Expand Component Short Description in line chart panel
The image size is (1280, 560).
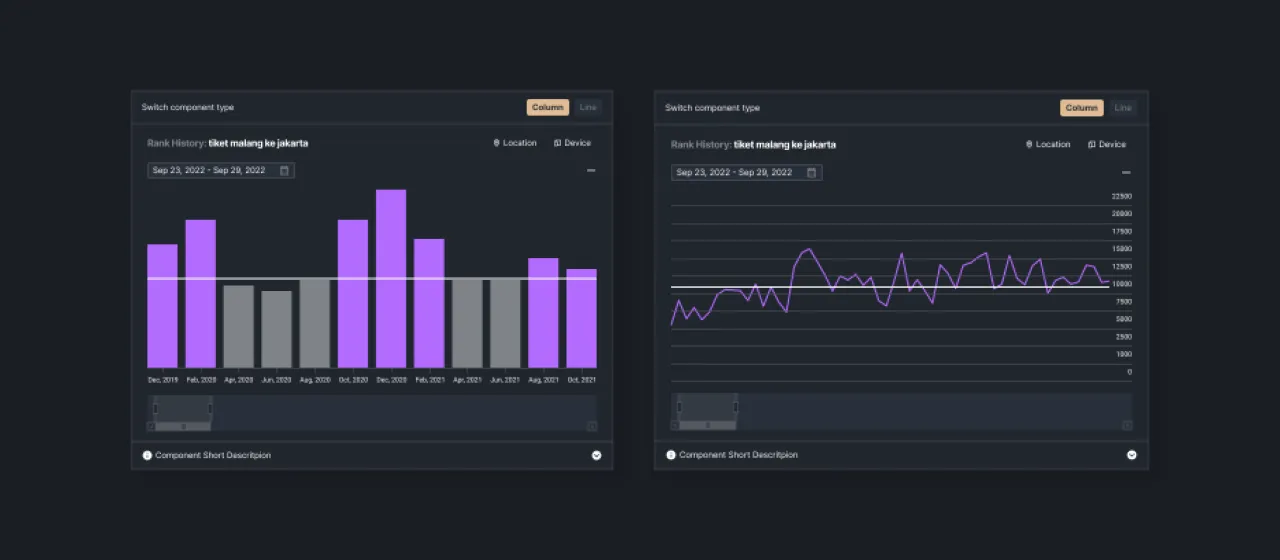click(x=1132, y=455)
